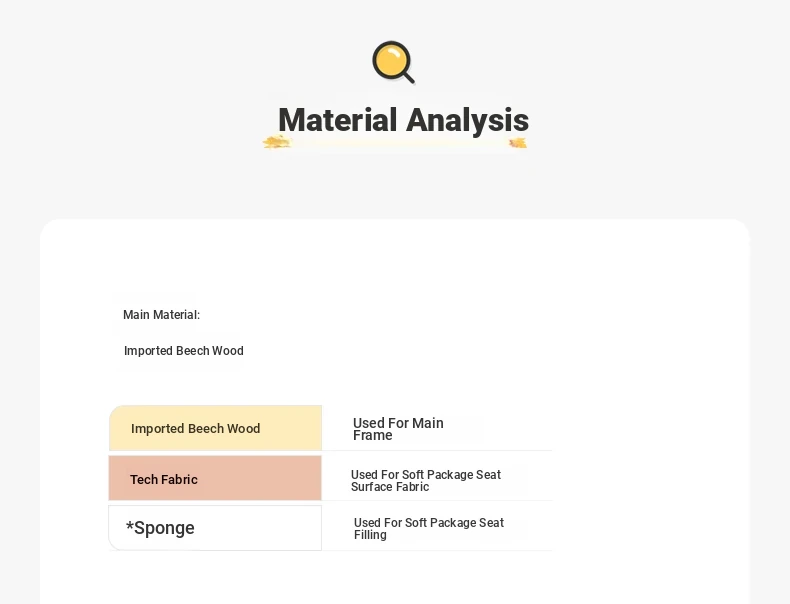Click the Material Analysis heading
Screen dimensions: 790x604
tap(404, 120)
